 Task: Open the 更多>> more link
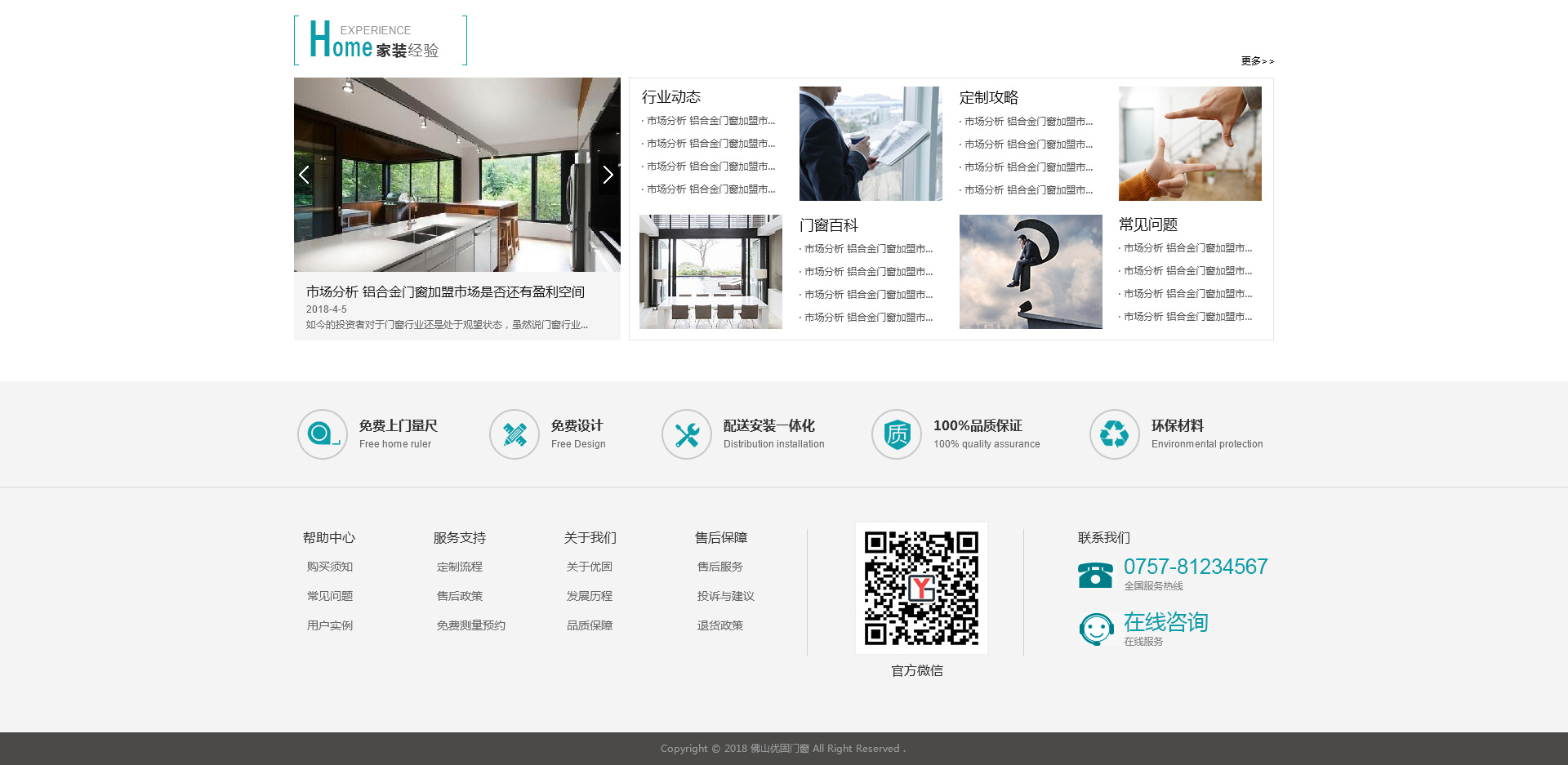click(x=1257, y=61)
